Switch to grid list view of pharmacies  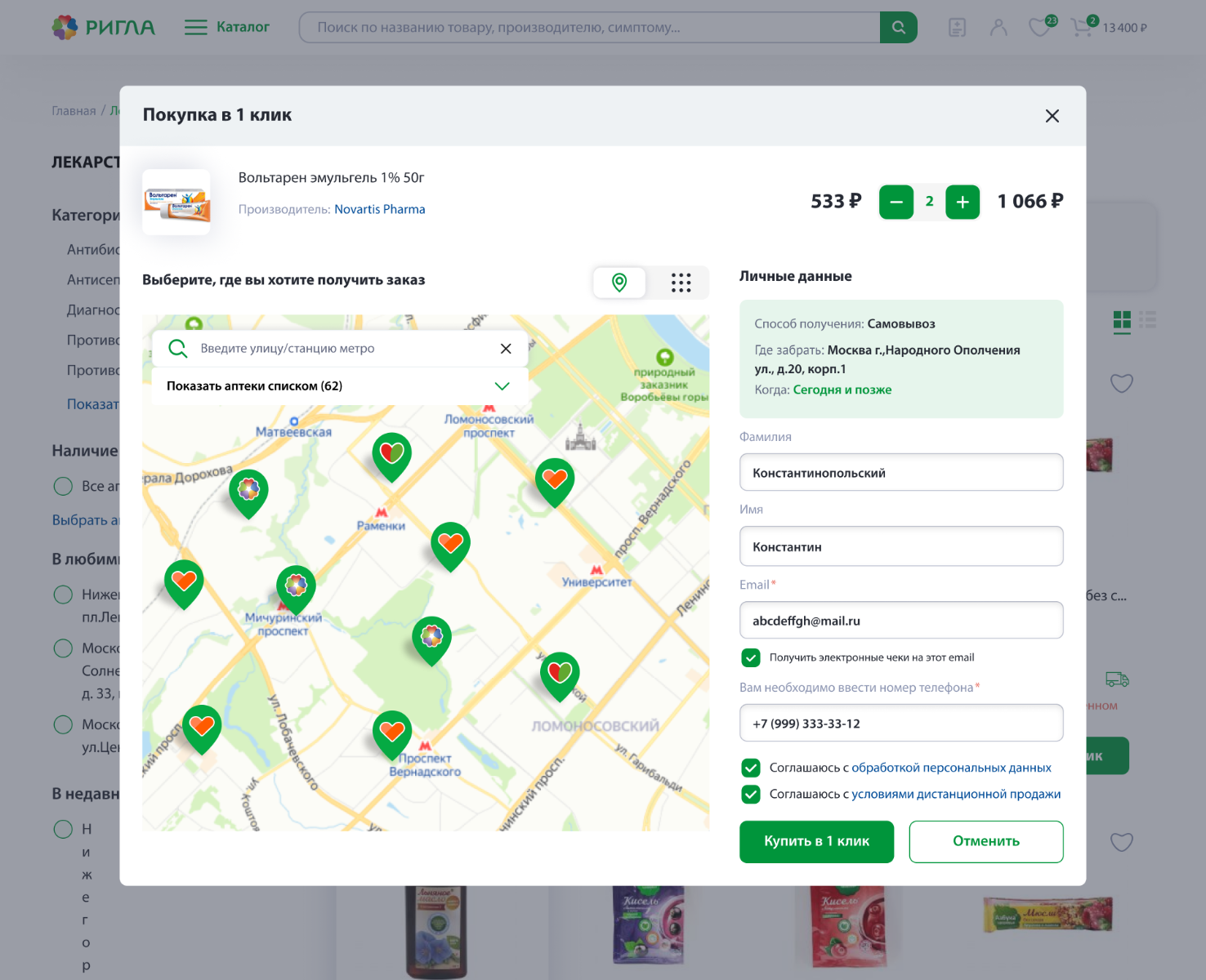click(x=681, y=283)
